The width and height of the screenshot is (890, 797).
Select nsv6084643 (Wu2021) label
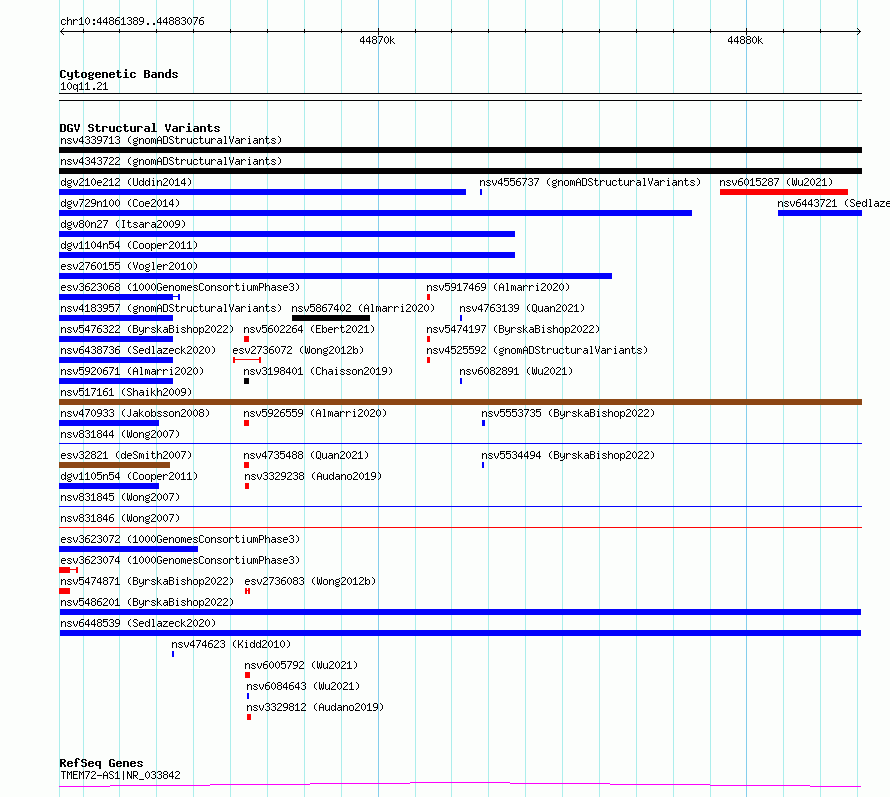[303, 686]
